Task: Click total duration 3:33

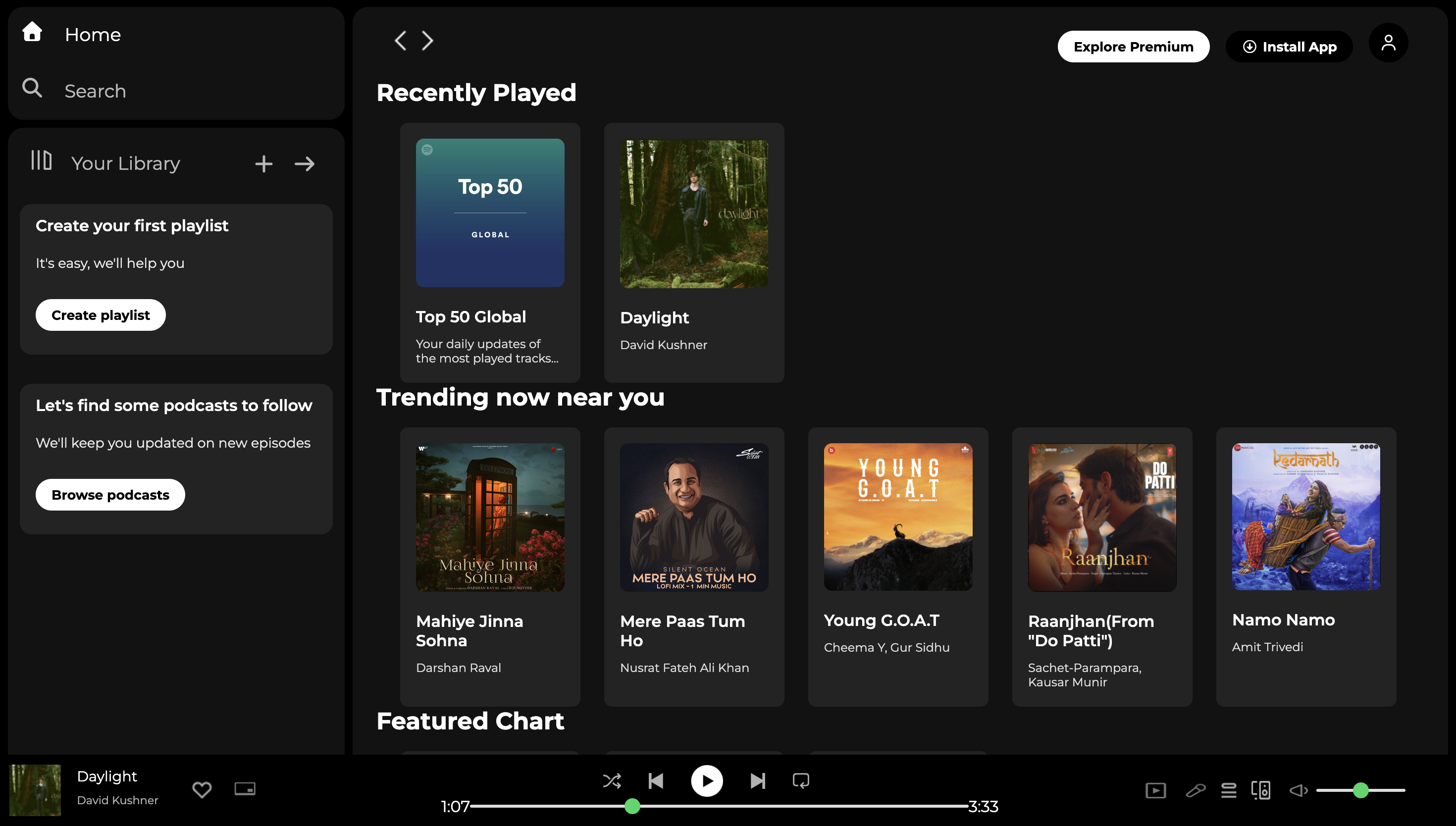Action: [983, 807]
